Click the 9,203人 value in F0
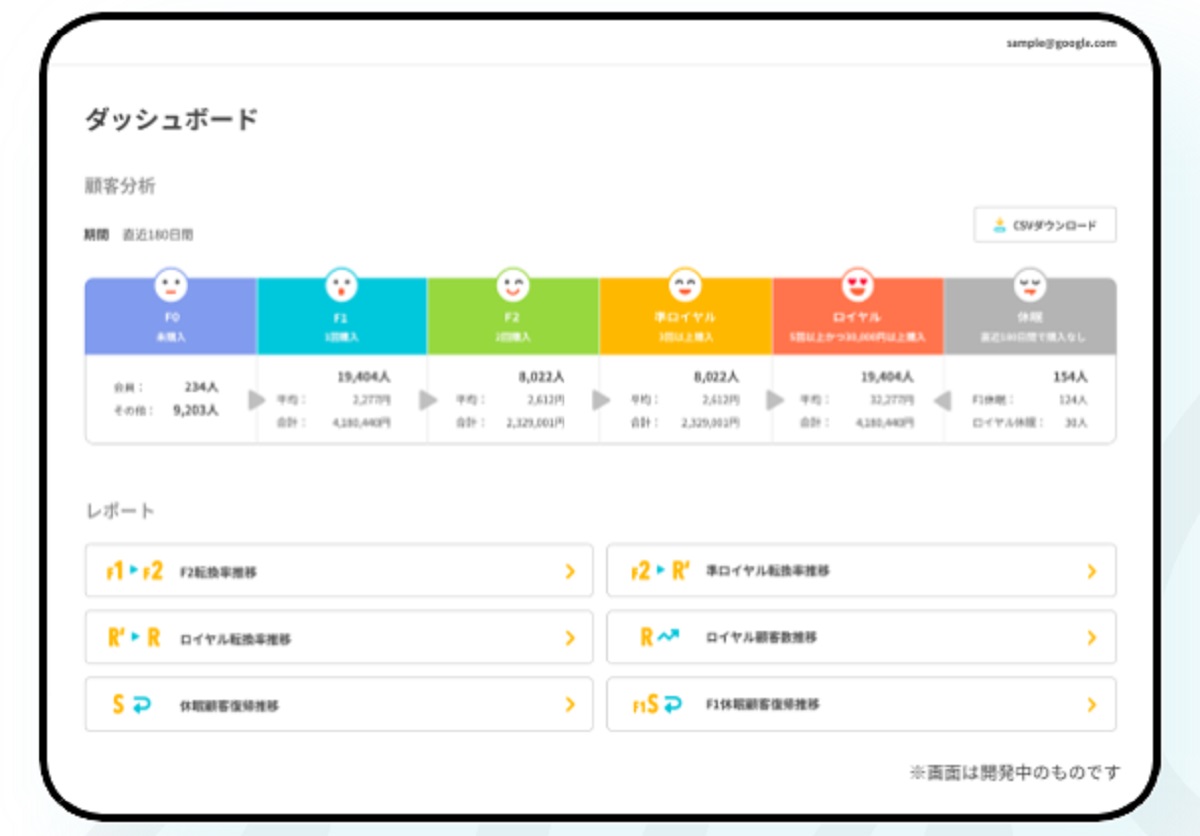 [x=196, y=410]
